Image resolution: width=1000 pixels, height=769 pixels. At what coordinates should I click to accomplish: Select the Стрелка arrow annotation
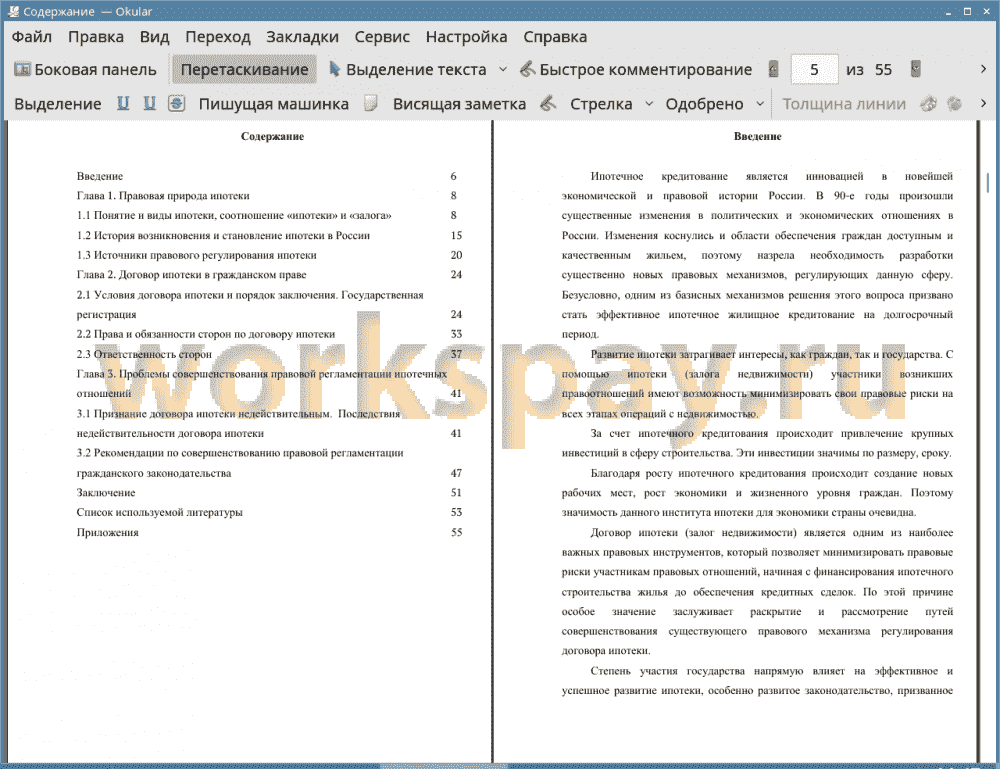601,104
